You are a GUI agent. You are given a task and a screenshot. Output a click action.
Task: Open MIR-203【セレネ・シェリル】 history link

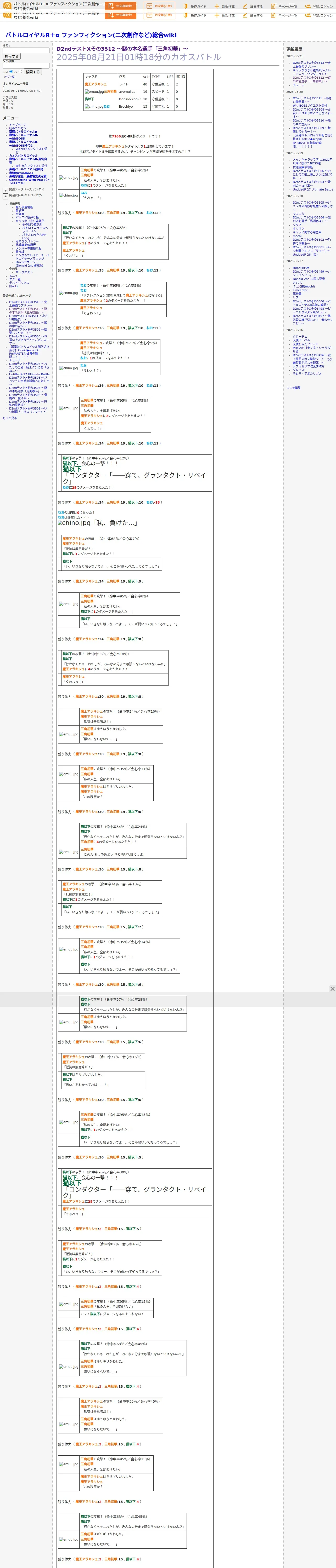[312, 348]
